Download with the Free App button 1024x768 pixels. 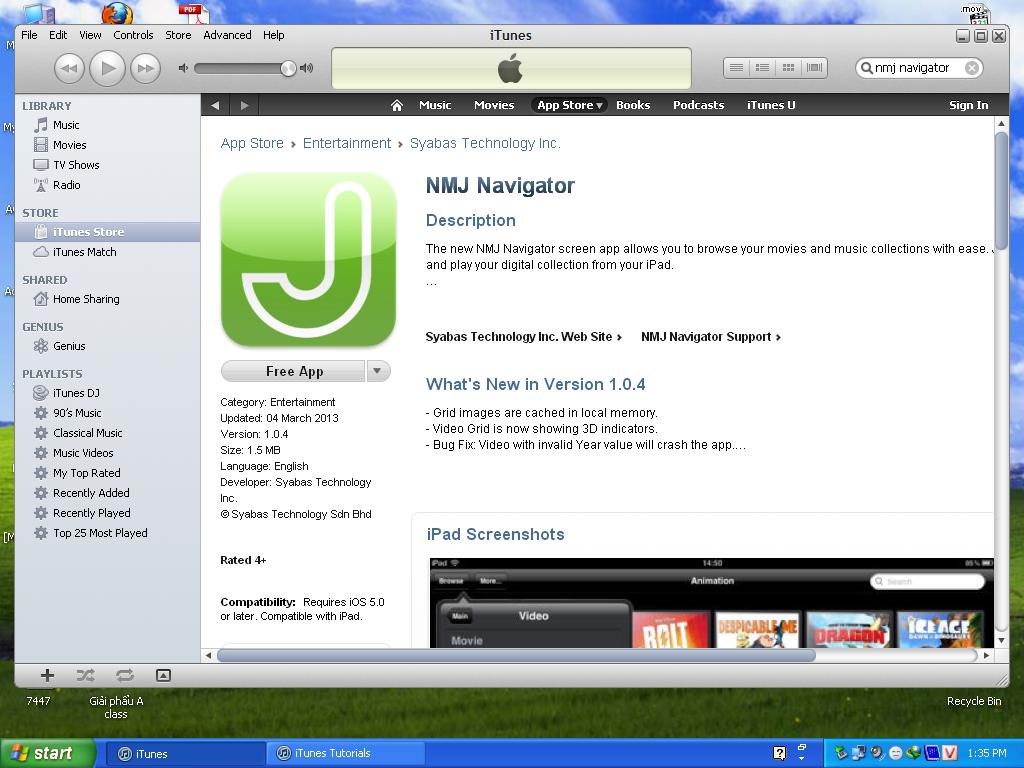click(x=293, y=371)
